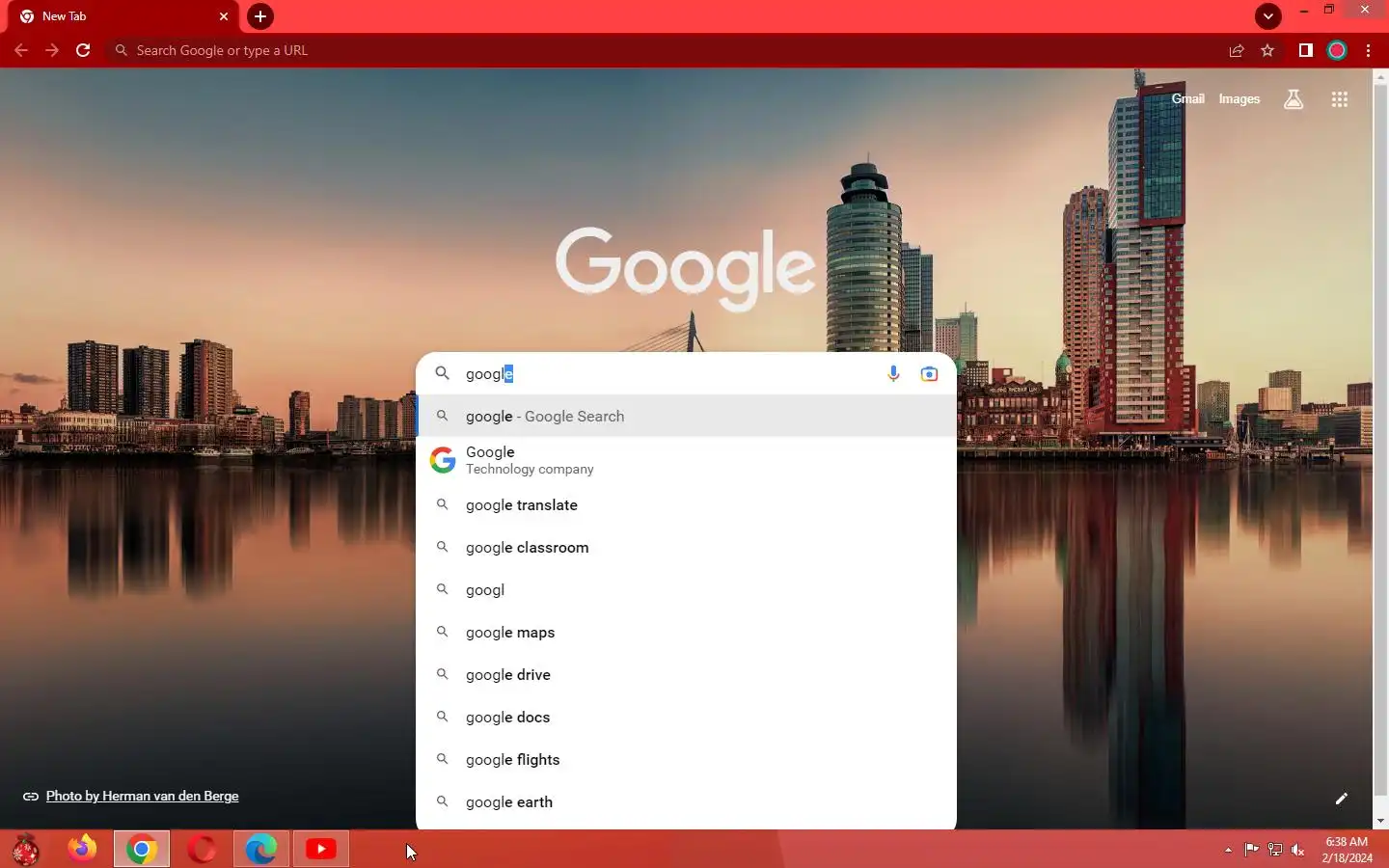Choose the 'google docs' suggestion
The height and width of the screenshot is (868, 1389).
(686, 717)
